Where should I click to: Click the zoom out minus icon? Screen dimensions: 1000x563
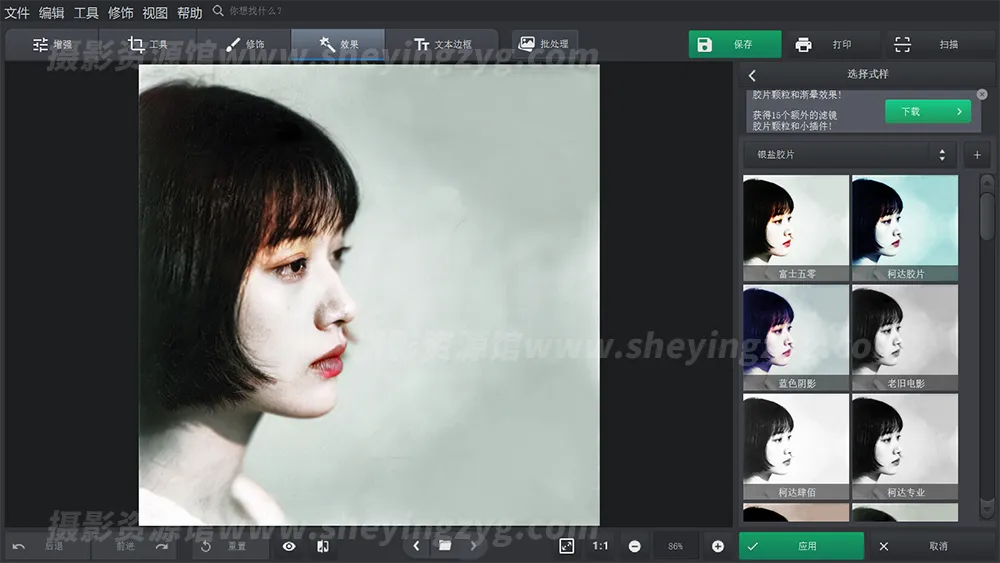click(635, 546)
